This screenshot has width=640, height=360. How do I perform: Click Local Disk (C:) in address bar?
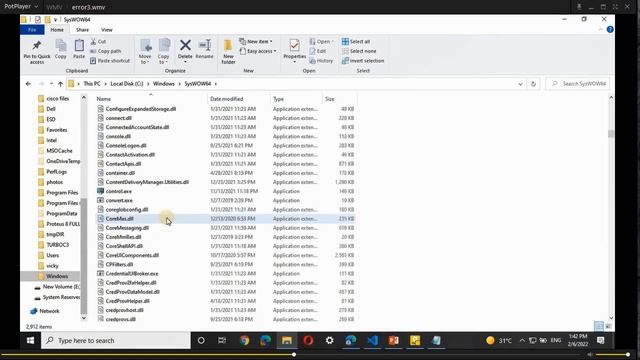coord(127,84)
